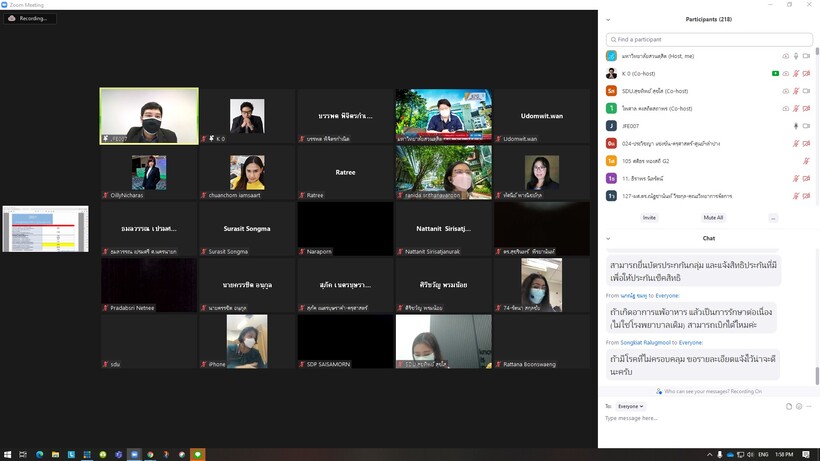Click the Find a participant search field
820x461 pixels.
tap(709, 39)
